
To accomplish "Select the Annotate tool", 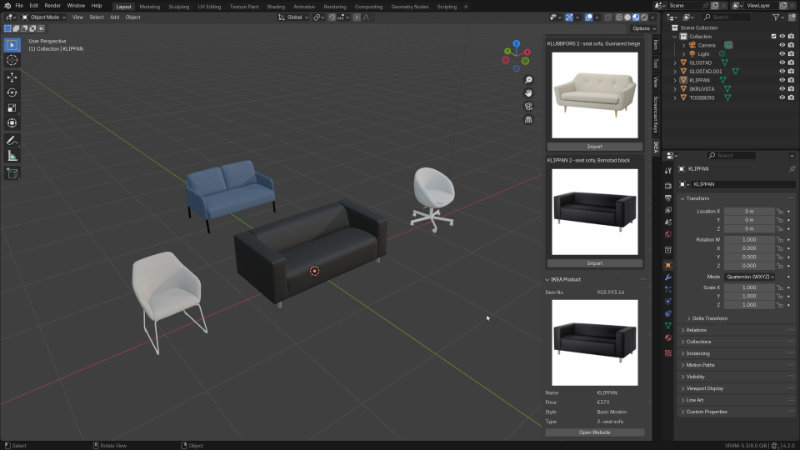I will pos(12,140).
